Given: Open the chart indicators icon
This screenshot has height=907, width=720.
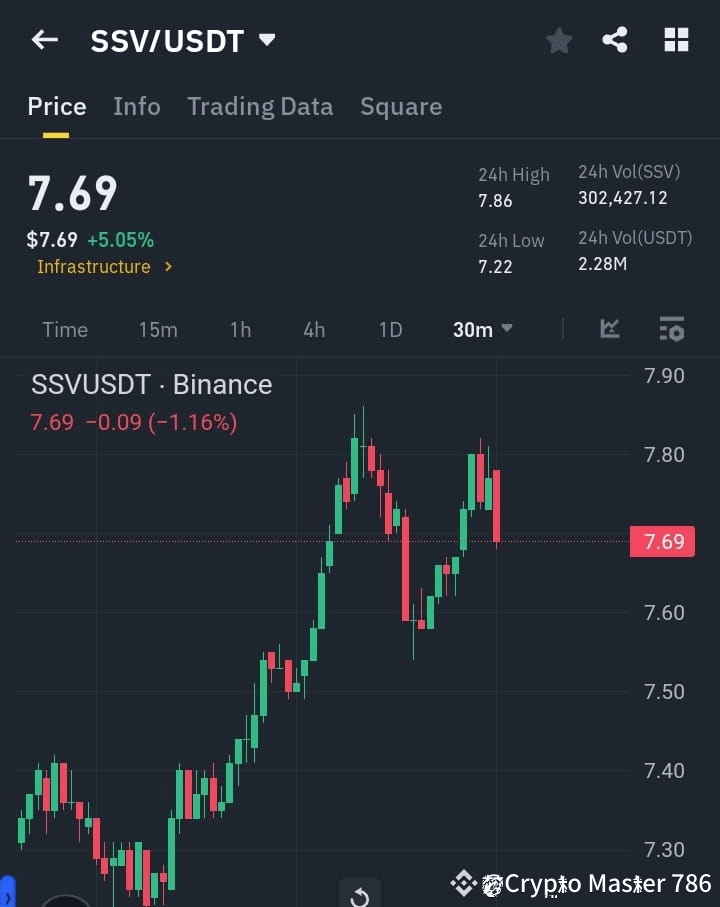Looking at the screenshot, I should point(609,329).
